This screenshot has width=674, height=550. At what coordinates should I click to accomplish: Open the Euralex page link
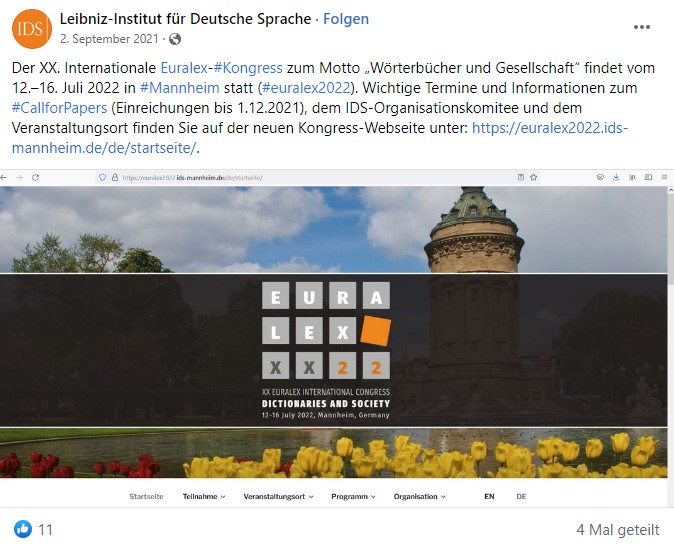coord(184,68)
